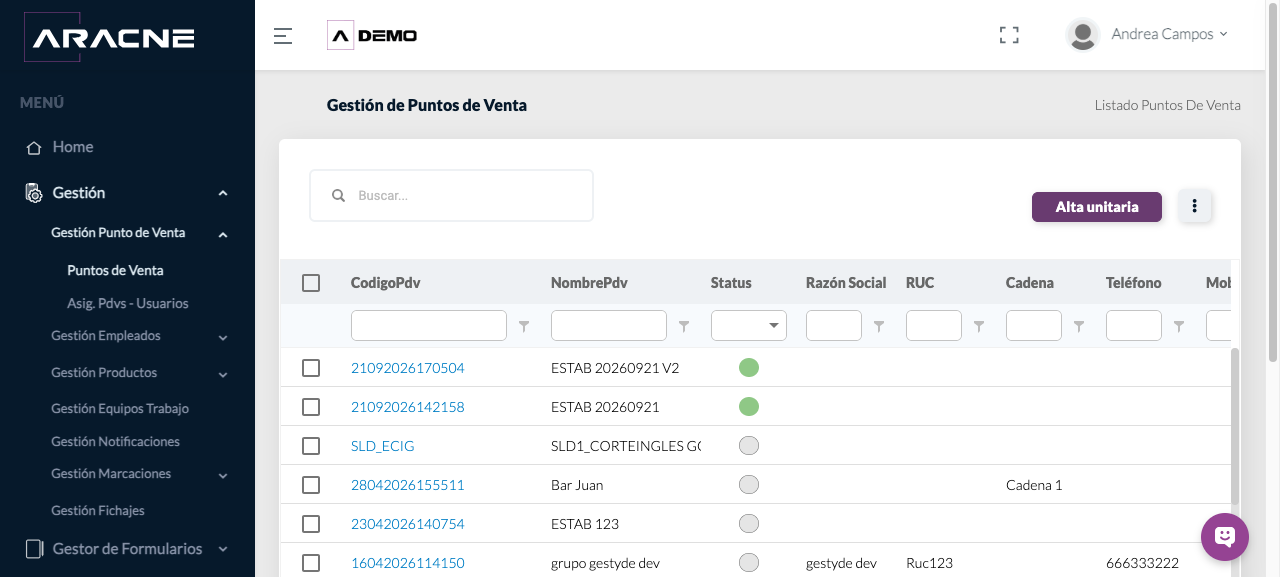This screenshot has height=577, width=1280.
Task: Open filter options for RUC column
Action: [979, 326]
